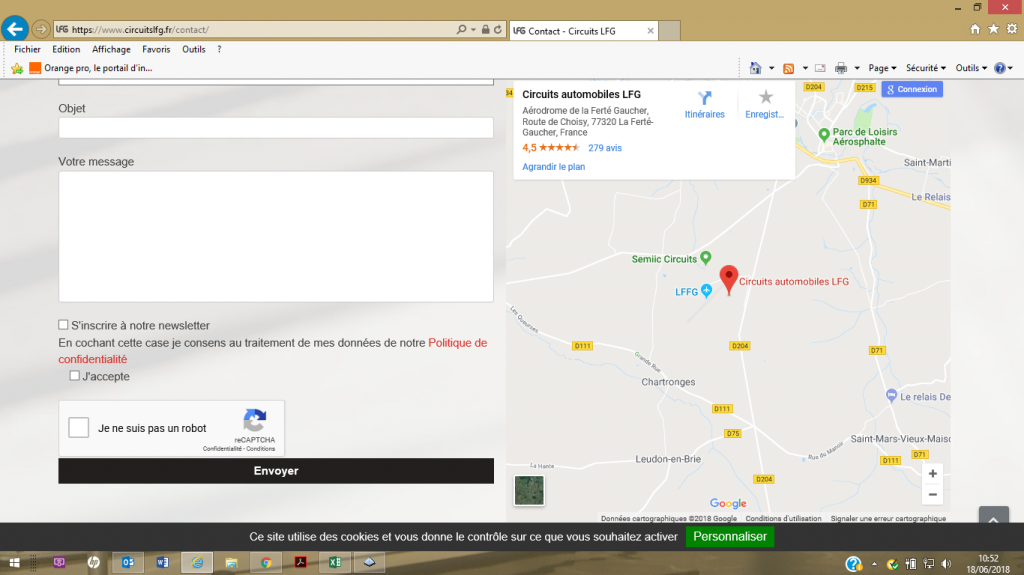This screenshot has height=575, width=1024.
Task: Click the green Personnaliser cookies button
Action: 729,536
